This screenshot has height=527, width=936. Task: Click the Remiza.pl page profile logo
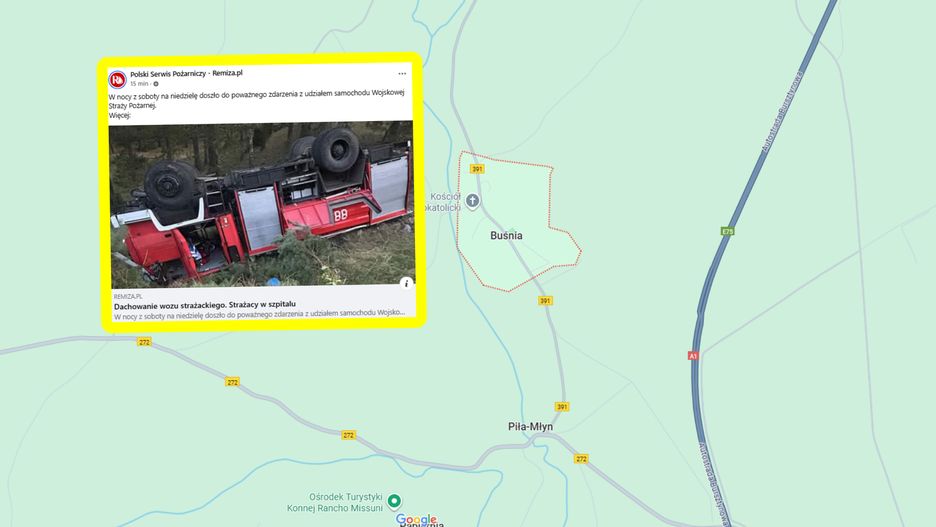pyautogui.click(x=118, y=79)
